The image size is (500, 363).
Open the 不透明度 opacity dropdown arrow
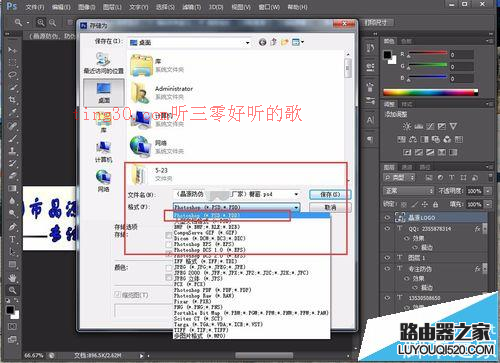tap(488, 191)
